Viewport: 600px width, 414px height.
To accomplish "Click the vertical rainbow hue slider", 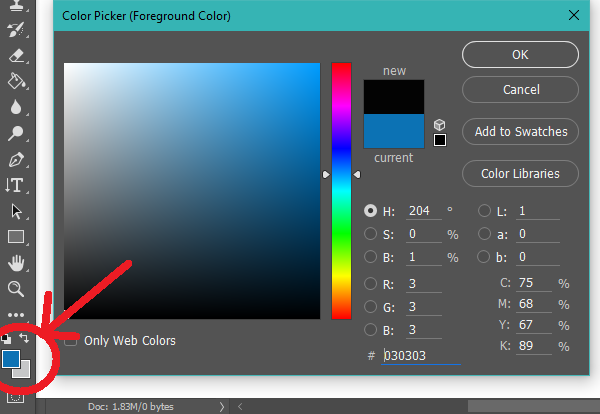I will (x=341, y=191).
